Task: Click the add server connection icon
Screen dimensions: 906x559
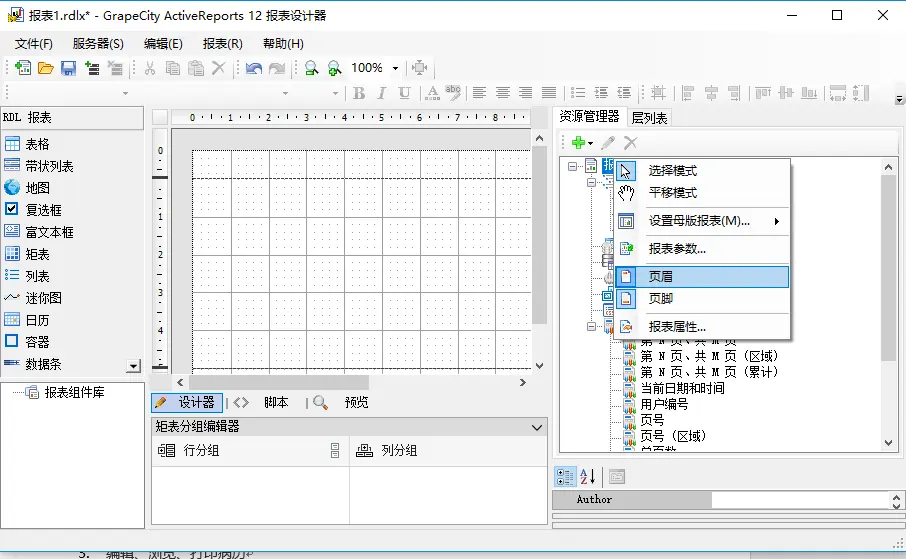Action: pyautogui.click(x=92, y=68)
